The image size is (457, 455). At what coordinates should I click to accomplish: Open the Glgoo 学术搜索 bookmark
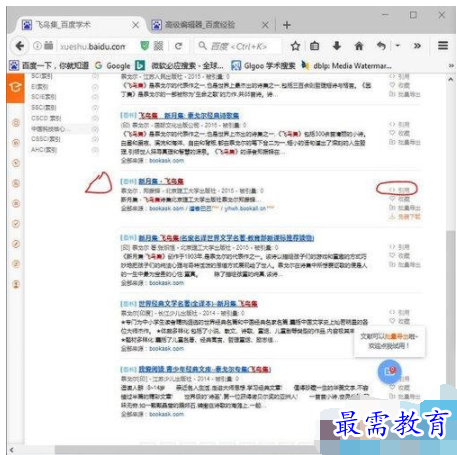(263, 66)
